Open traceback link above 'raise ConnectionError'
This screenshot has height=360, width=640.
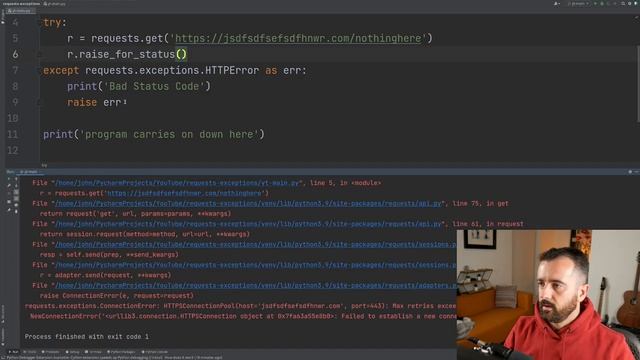(256, 285)
